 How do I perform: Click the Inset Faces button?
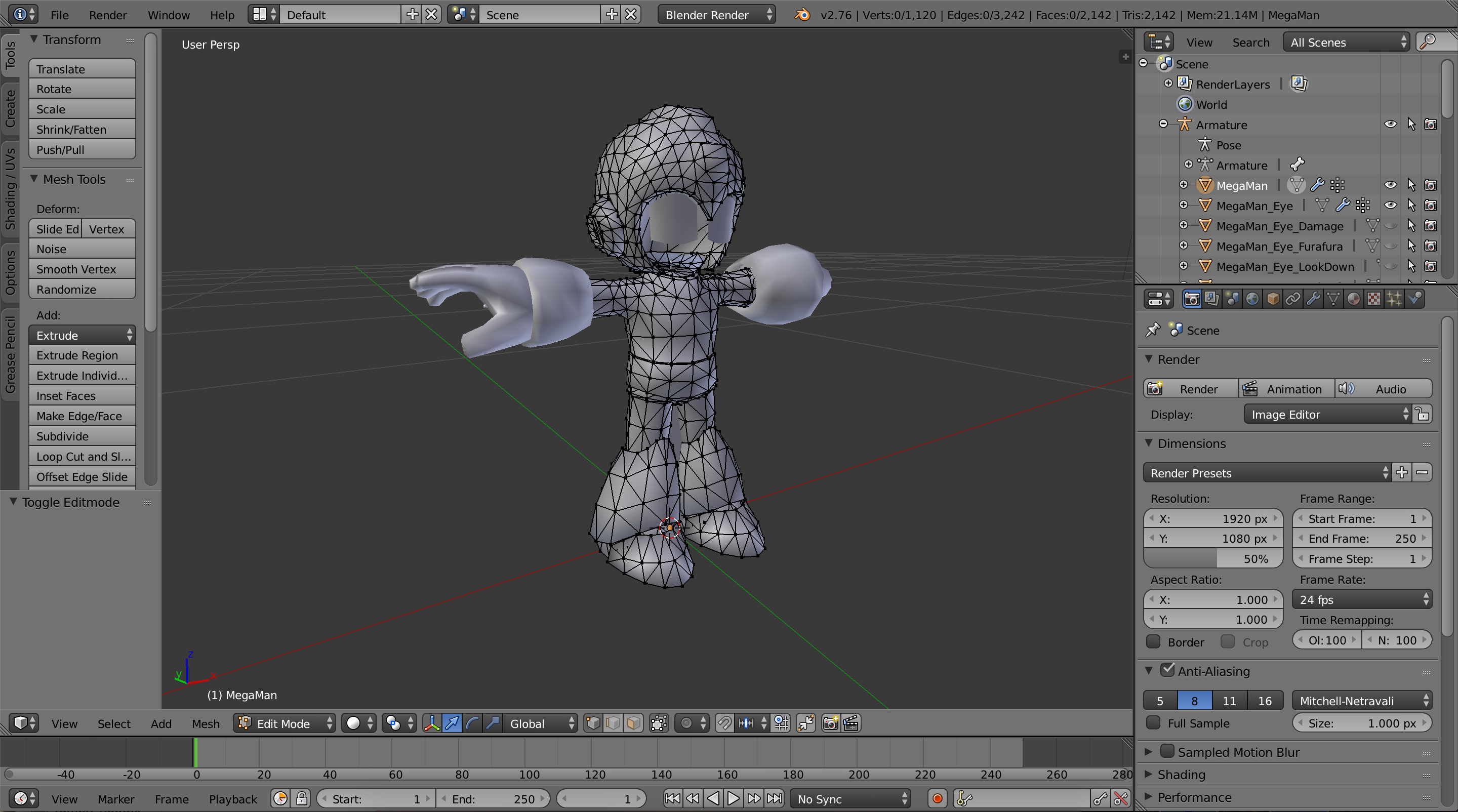(82, 395)
